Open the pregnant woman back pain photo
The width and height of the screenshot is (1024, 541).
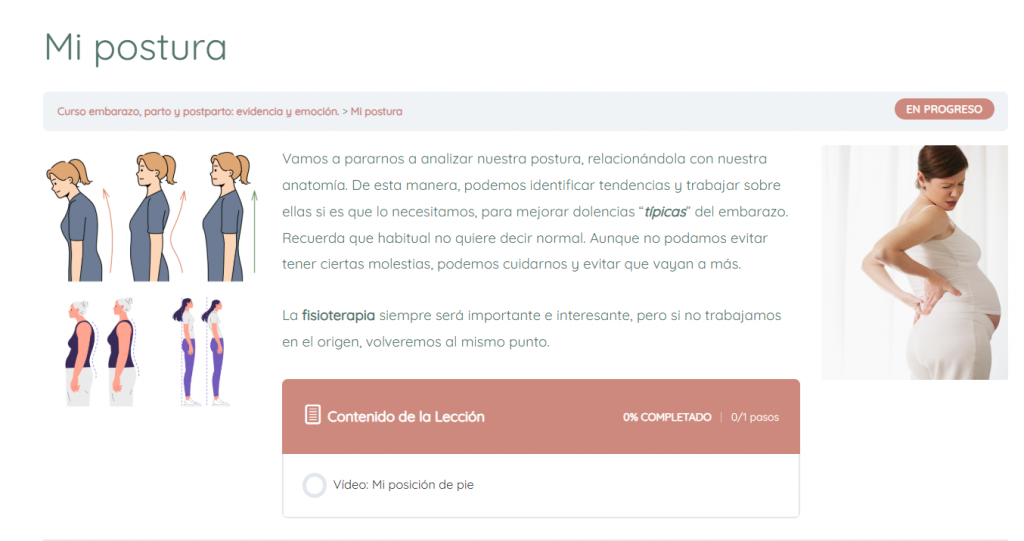tap(914, 262)
